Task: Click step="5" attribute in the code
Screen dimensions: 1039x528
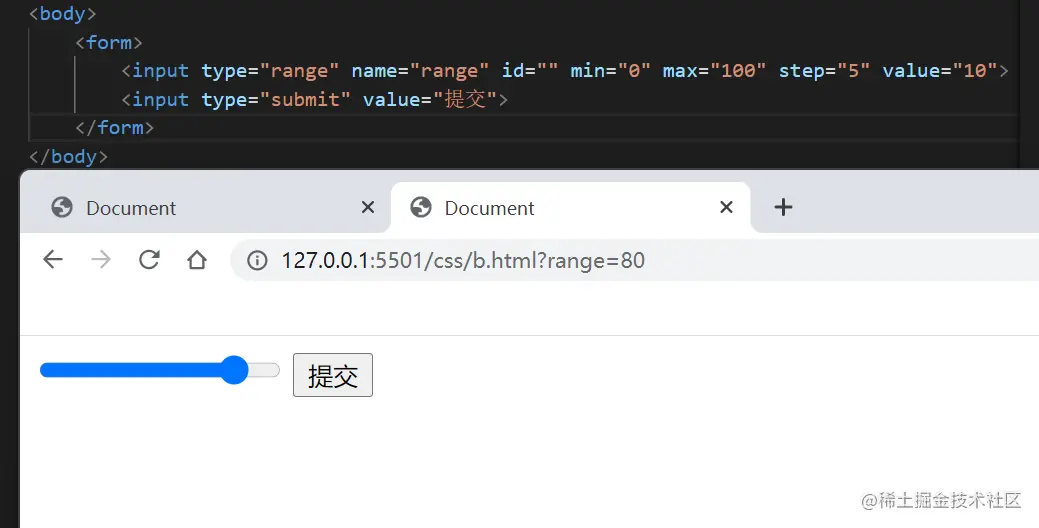Action: click(824, 71)
